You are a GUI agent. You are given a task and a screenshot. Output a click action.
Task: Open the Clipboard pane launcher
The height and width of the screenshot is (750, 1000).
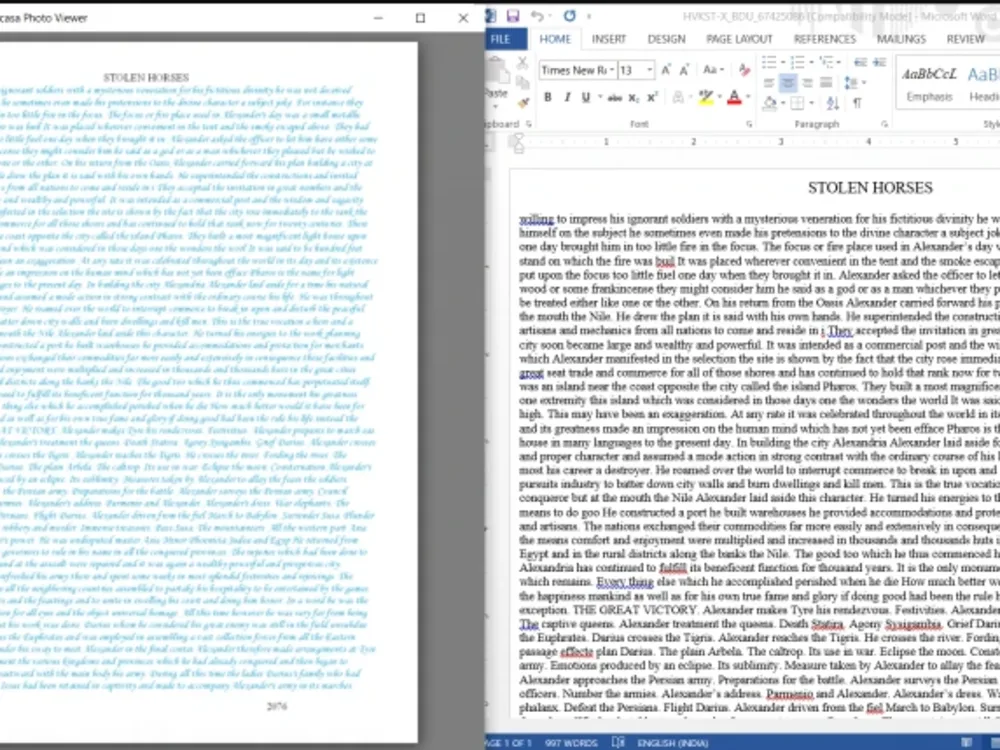point(529,124)
